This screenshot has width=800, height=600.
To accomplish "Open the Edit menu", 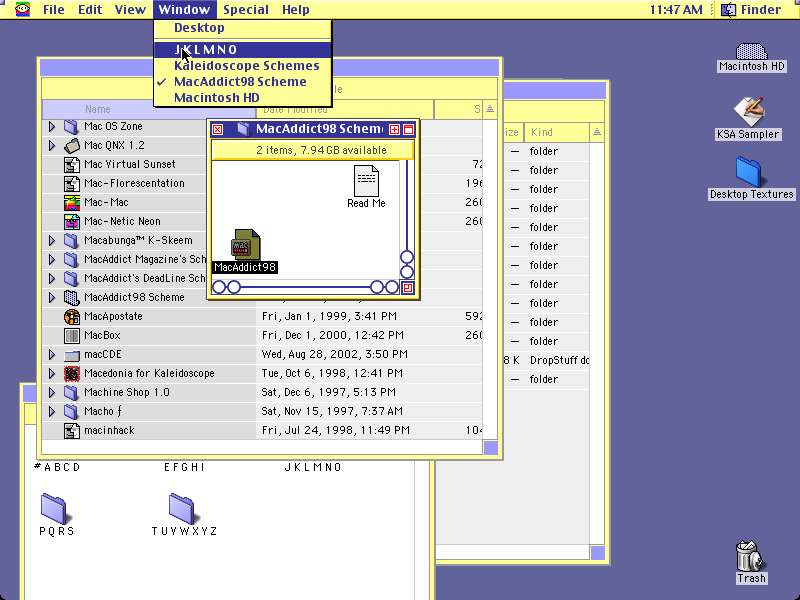I will click(90, 10).
